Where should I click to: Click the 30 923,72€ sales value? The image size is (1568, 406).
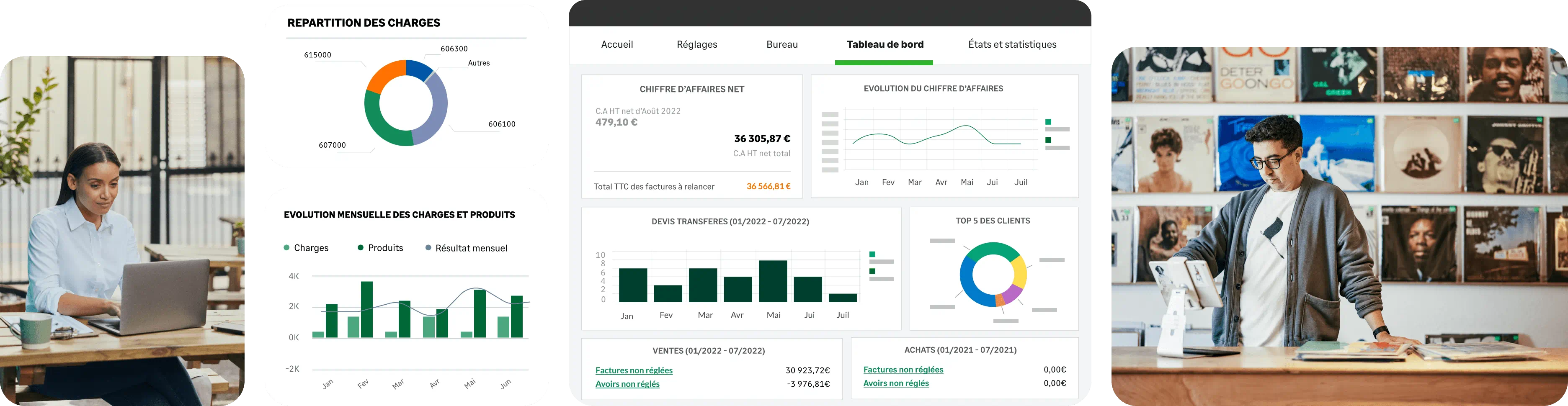point(807,370)
